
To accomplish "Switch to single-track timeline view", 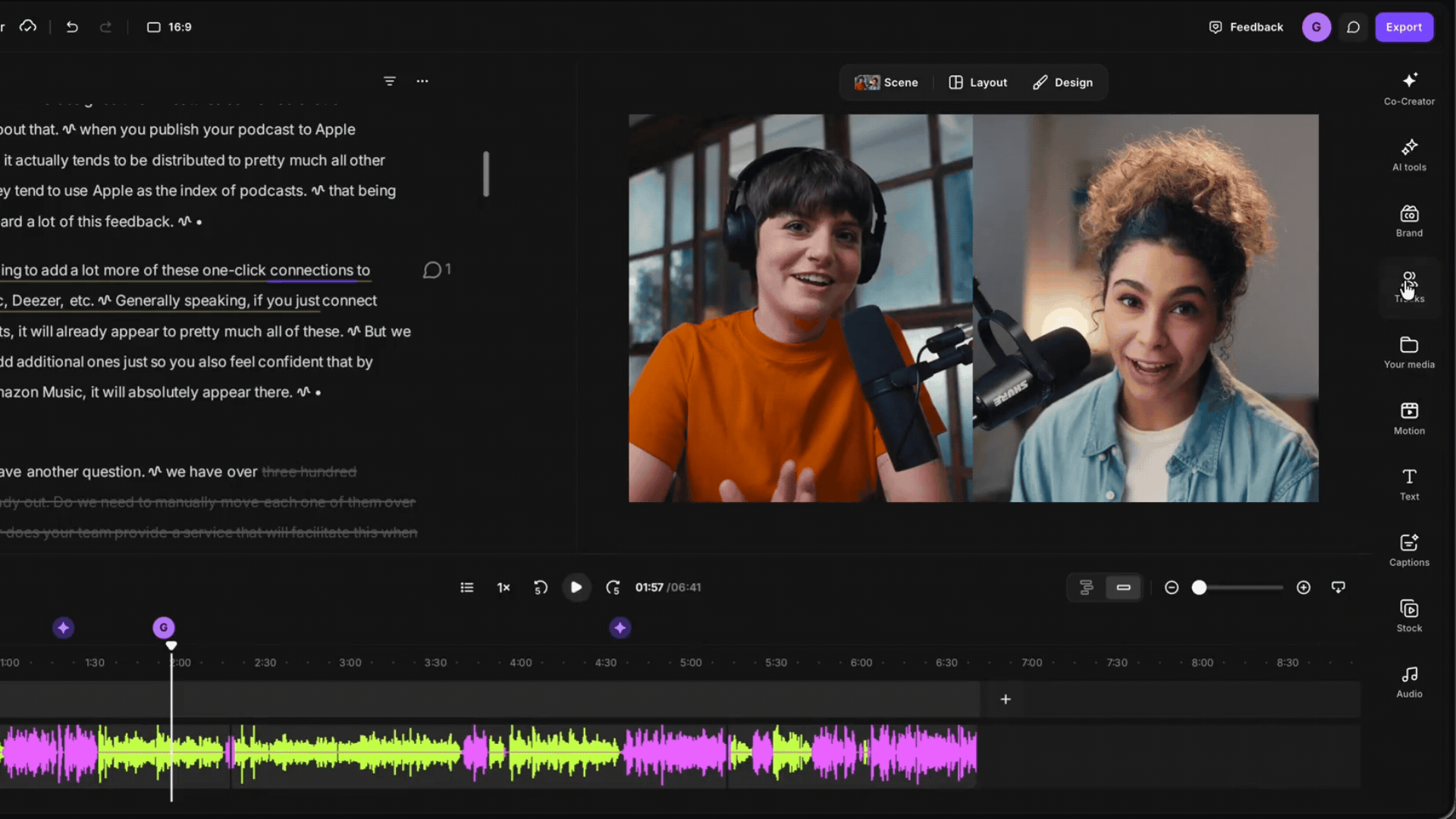I will 1123,588.
